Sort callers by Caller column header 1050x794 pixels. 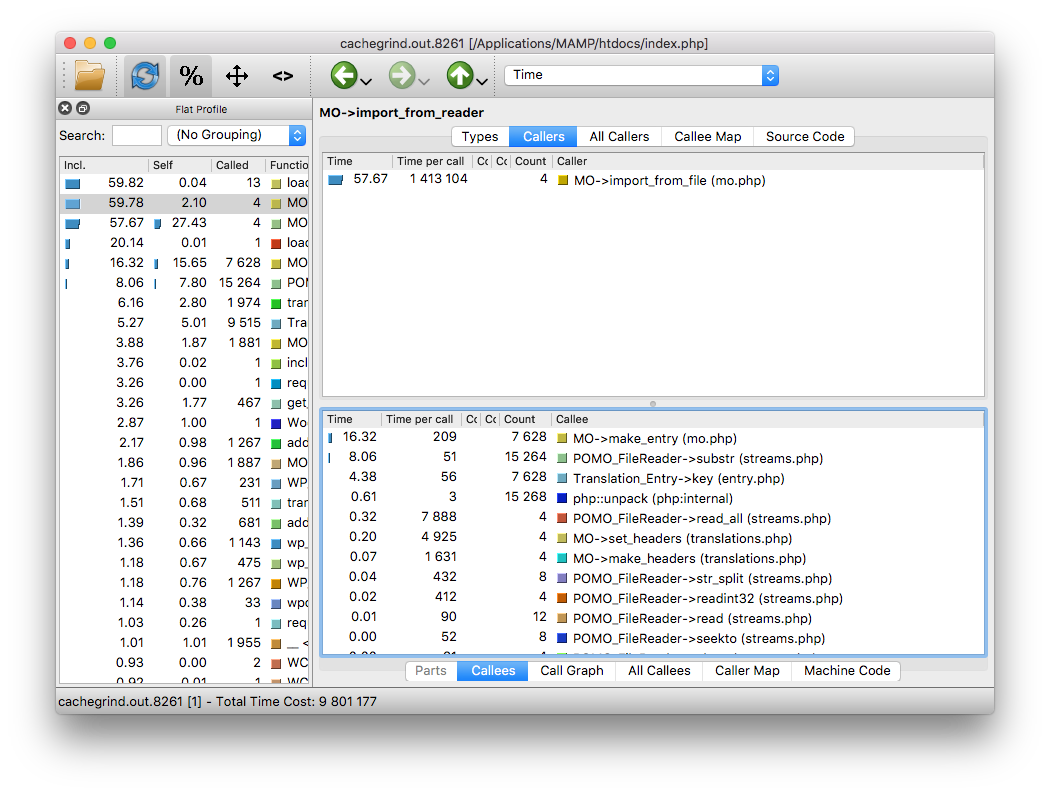pos(768,161)
